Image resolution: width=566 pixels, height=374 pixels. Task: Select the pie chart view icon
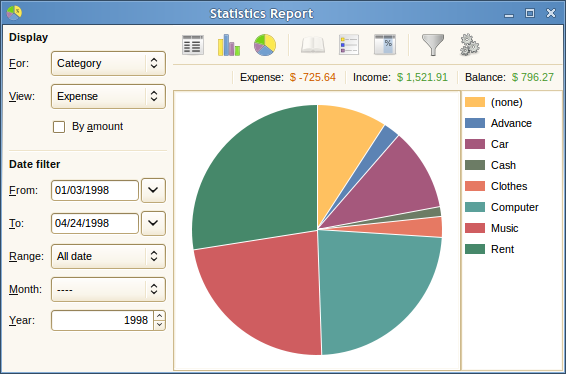(265, 45)
